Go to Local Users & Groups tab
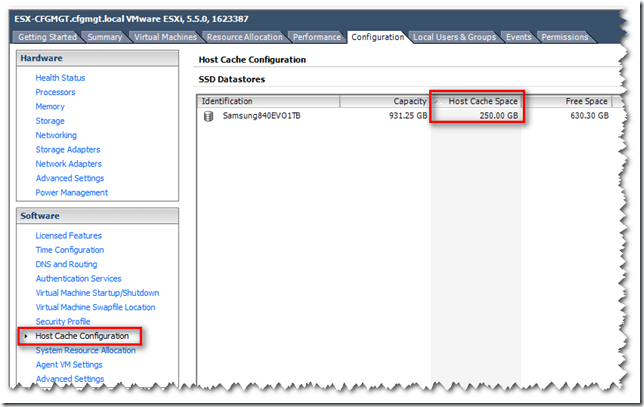The image size is (644, 407). click(454, 37)
